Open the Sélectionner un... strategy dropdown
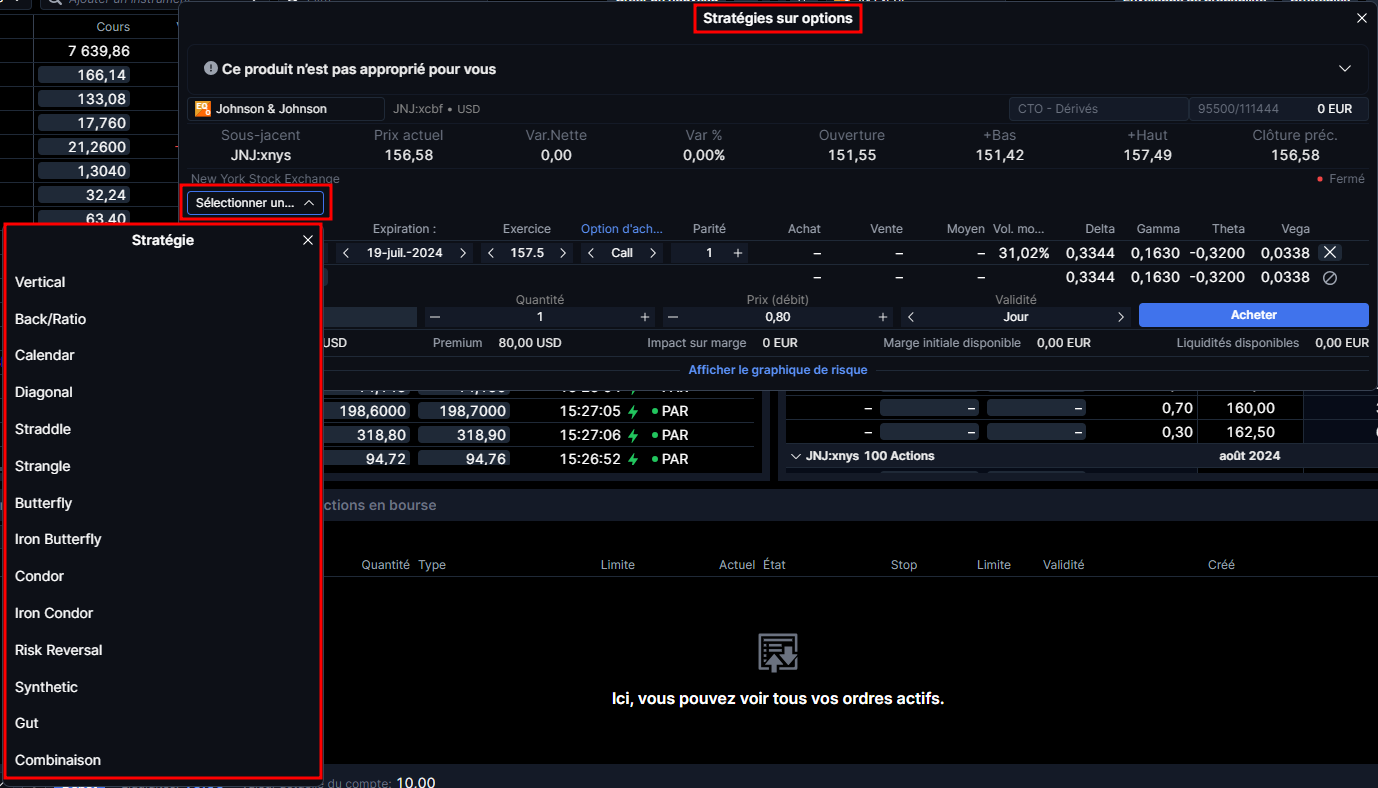The width and height of the screenshot is (1378, 788). click(x=255, y=202)
